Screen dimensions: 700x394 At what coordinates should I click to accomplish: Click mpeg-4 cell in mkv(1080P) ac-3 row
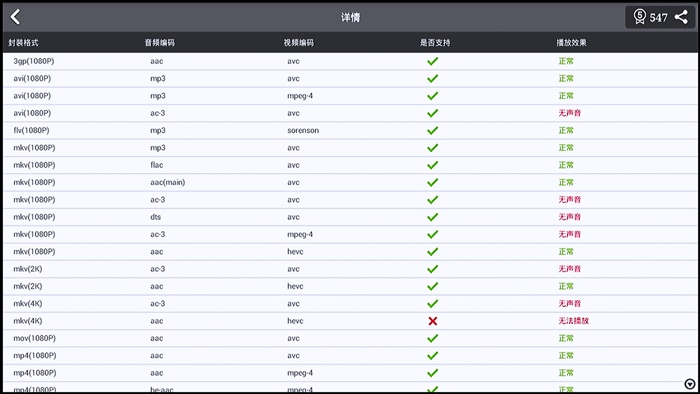point(300,234)
